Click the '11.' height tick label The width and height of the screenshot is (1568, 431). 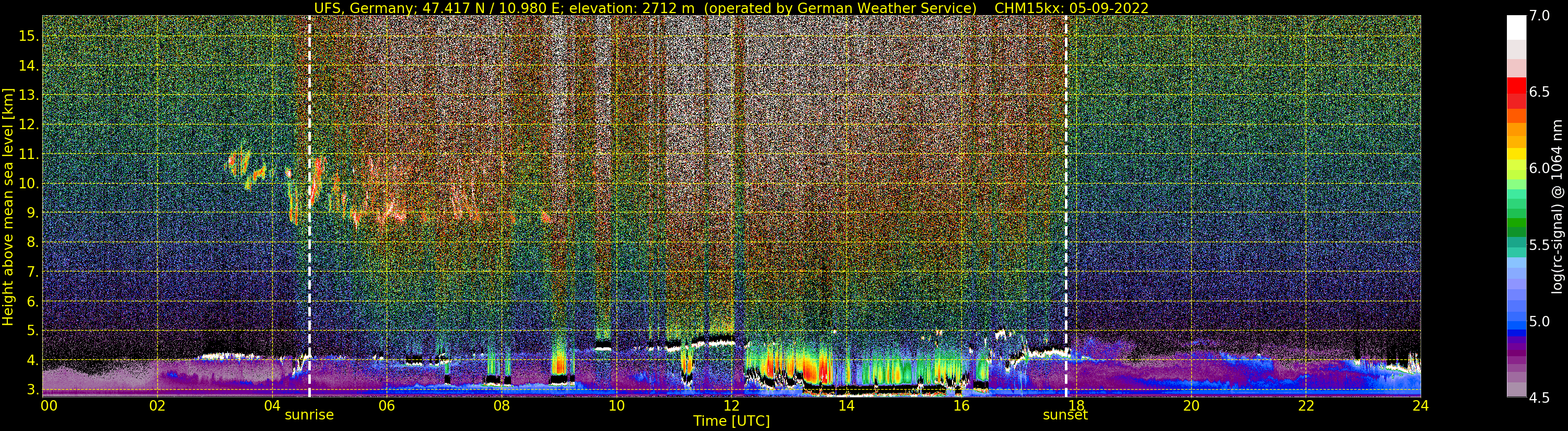pos(29,154)
